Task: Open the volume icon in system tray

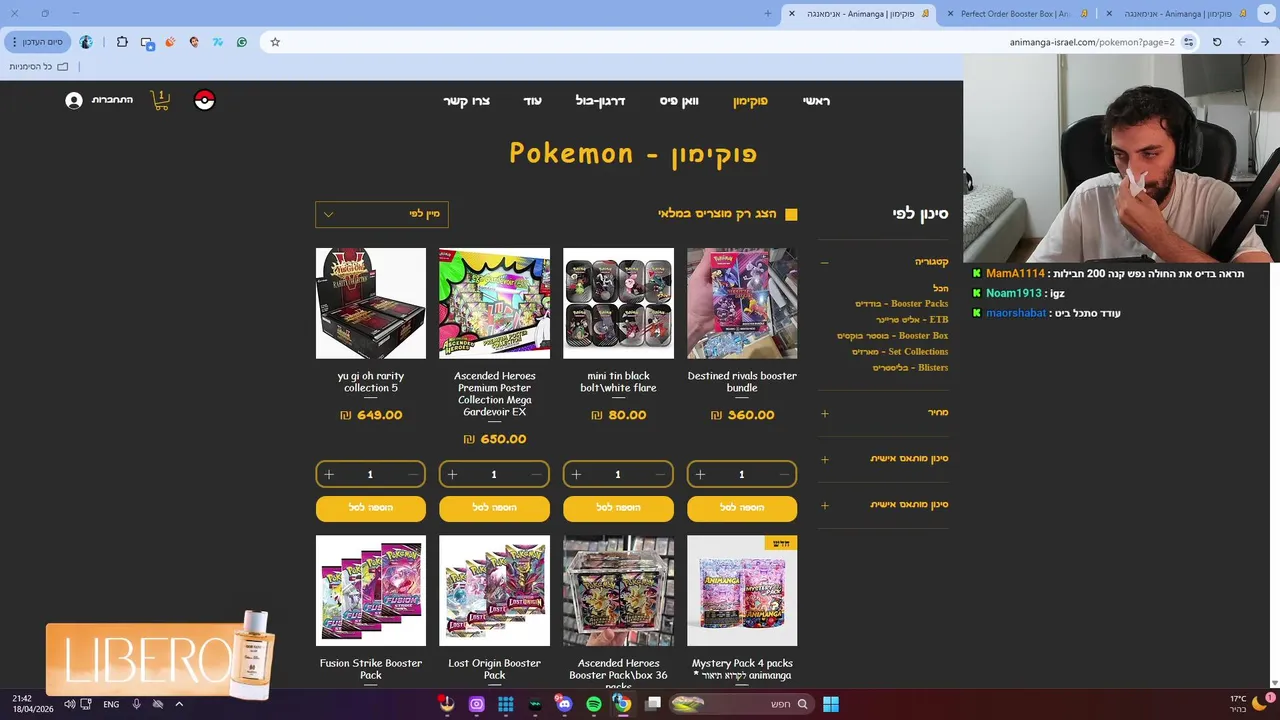Action: pos(69,704)
